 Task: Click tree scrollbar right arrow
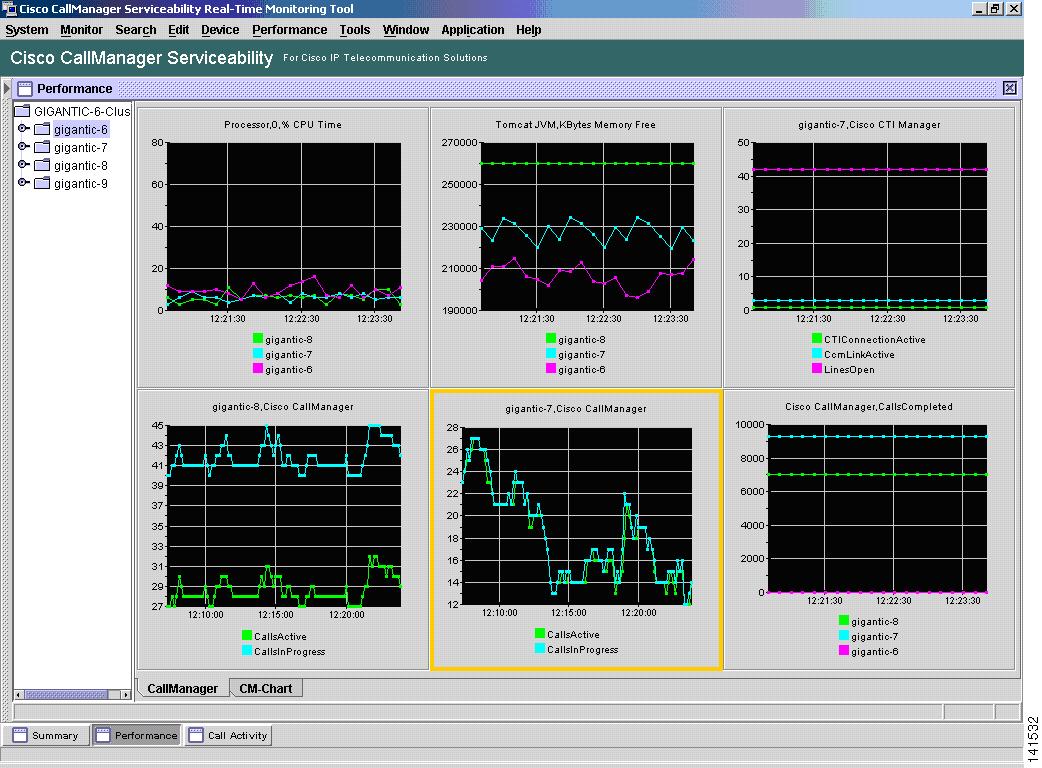pyautogui.click(x=126, y=694)
